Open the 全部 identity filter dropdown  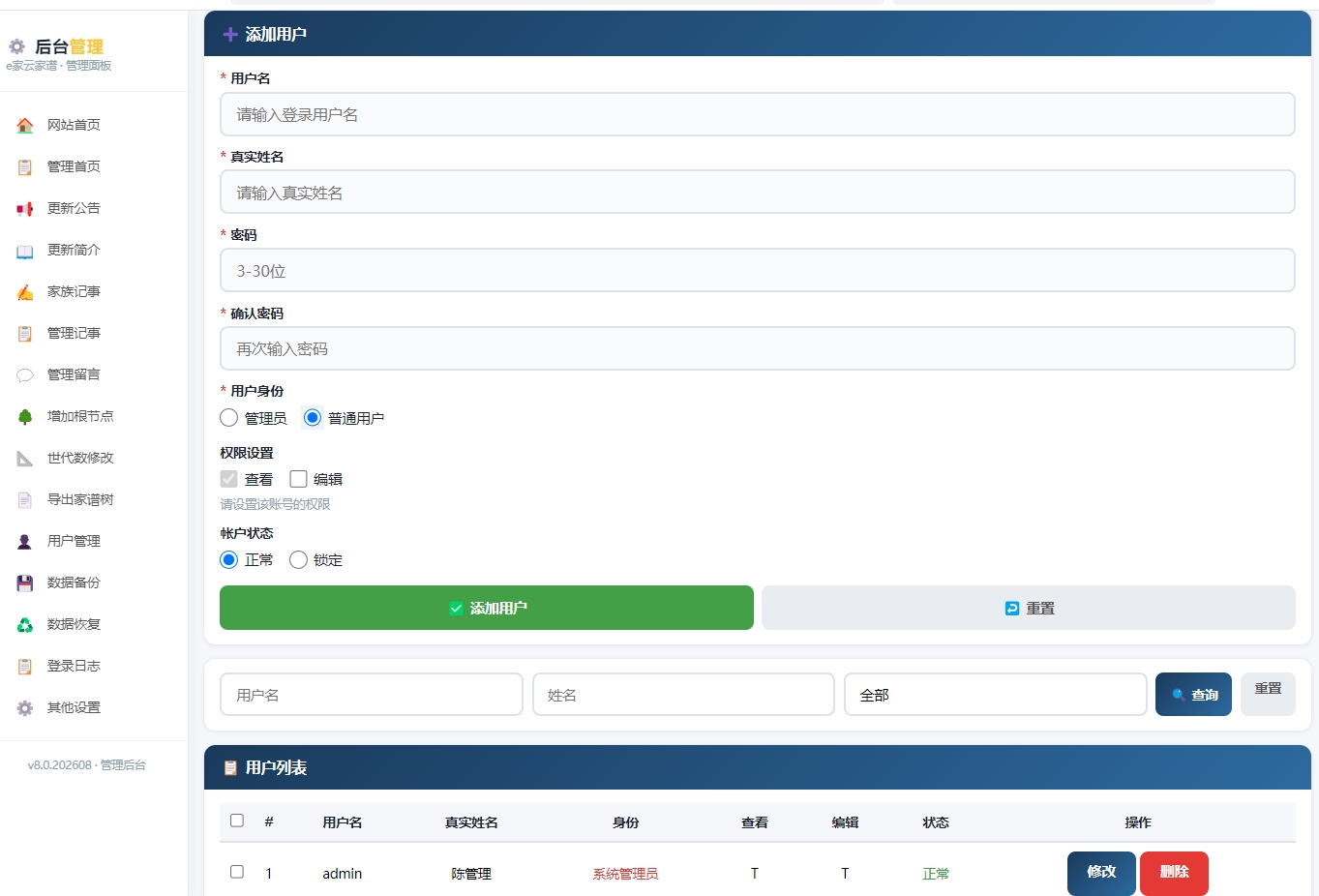coord(995,695)
